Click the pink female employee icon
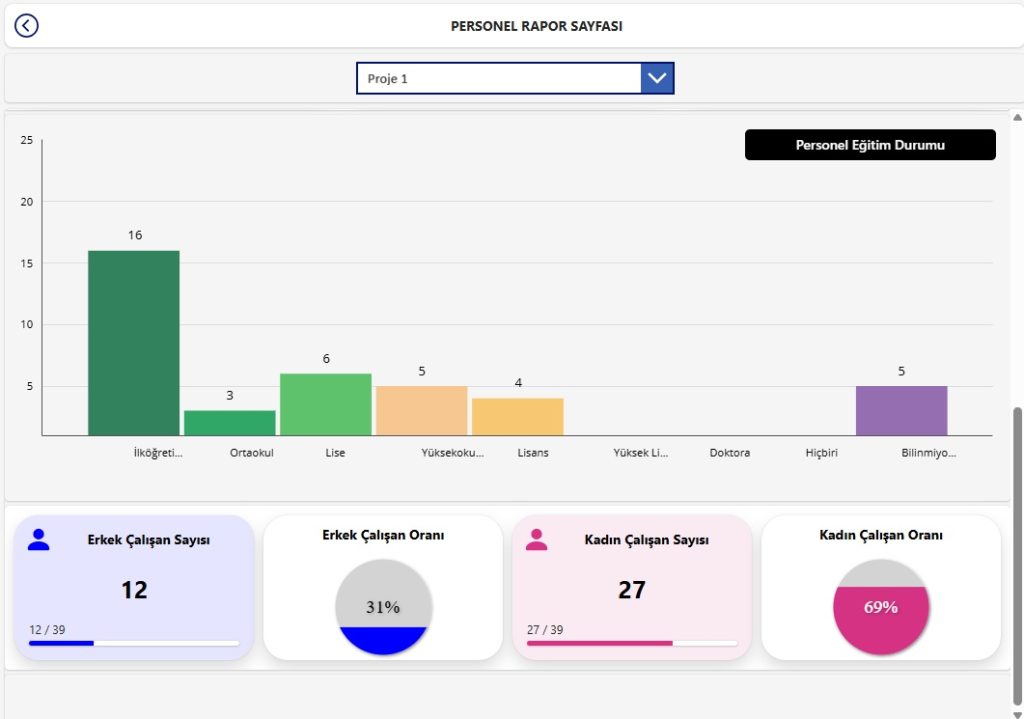This screenshot has height=719, width=1024. 537,540
